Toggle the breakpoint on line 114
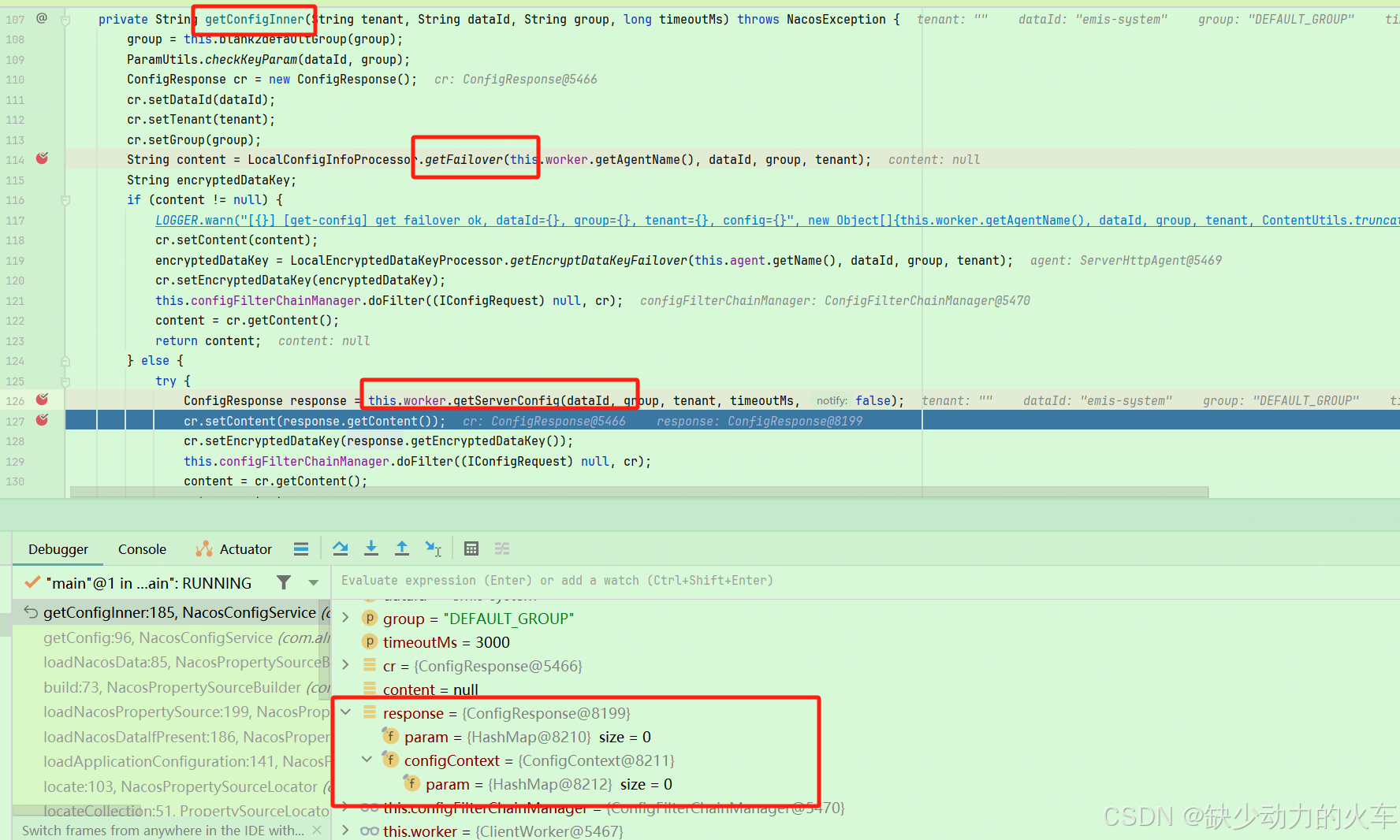 [42, 159]
